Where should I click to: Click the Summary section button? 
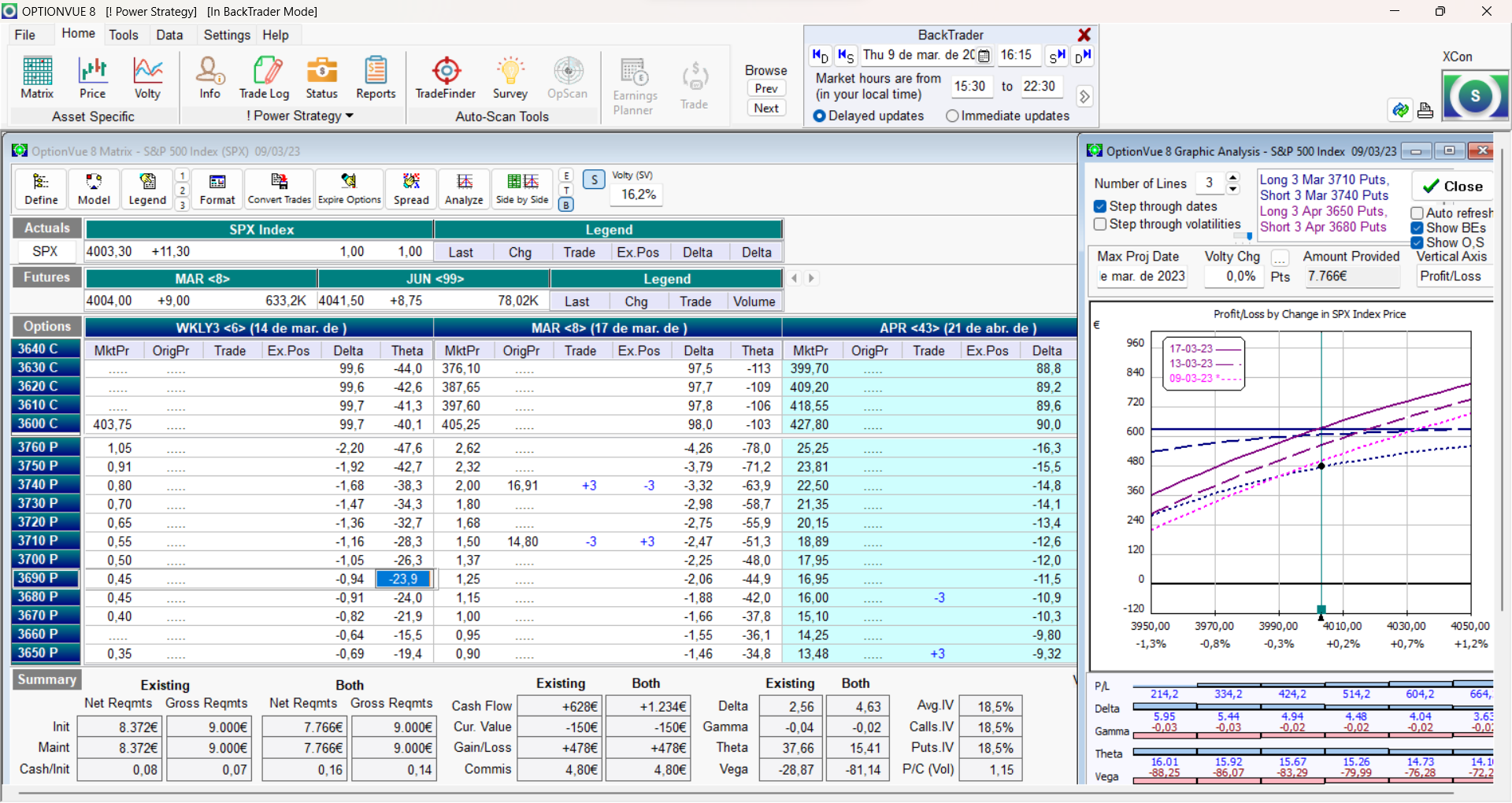pos(46,679)
